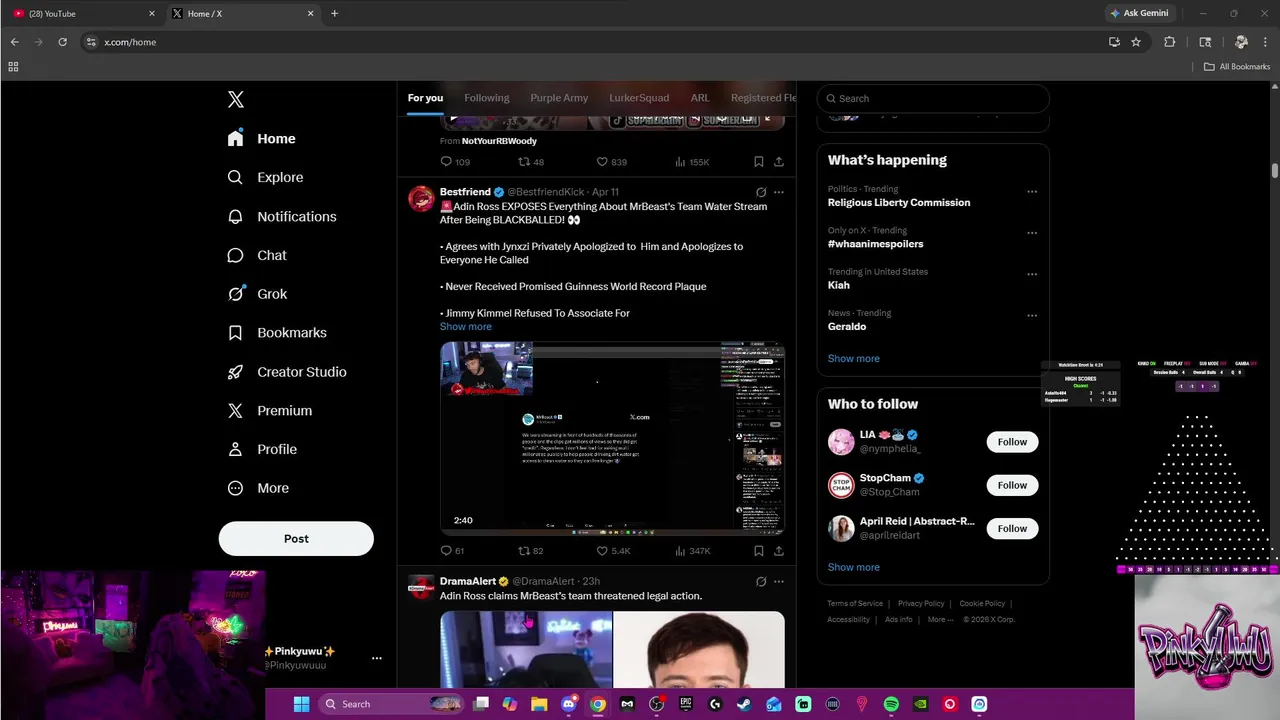Play the Bestfriend 2:40 video
The height and width of the screenshot is (720, 1280).
[x=612, y=438]
